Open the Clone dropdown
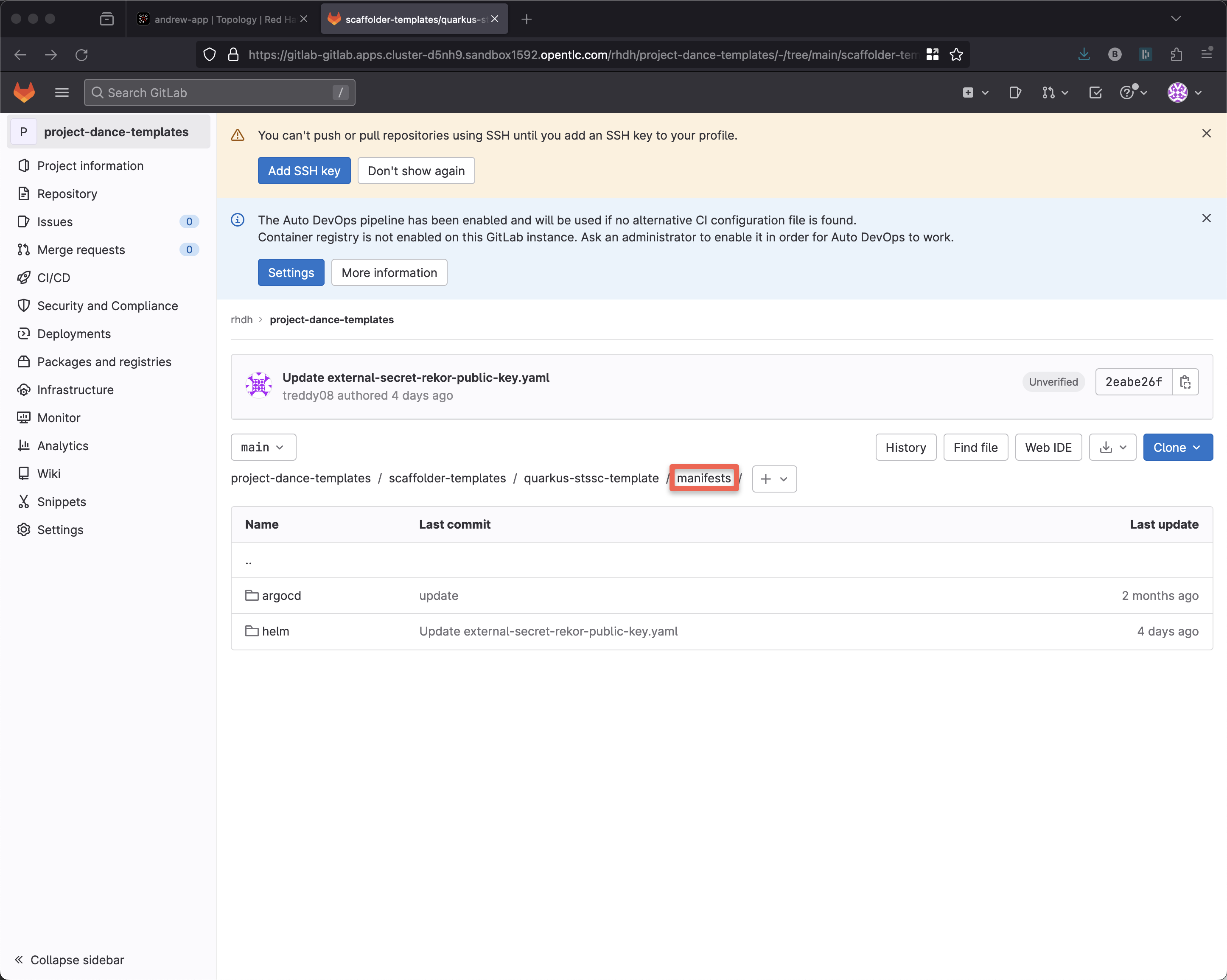 pos(1177,447)
